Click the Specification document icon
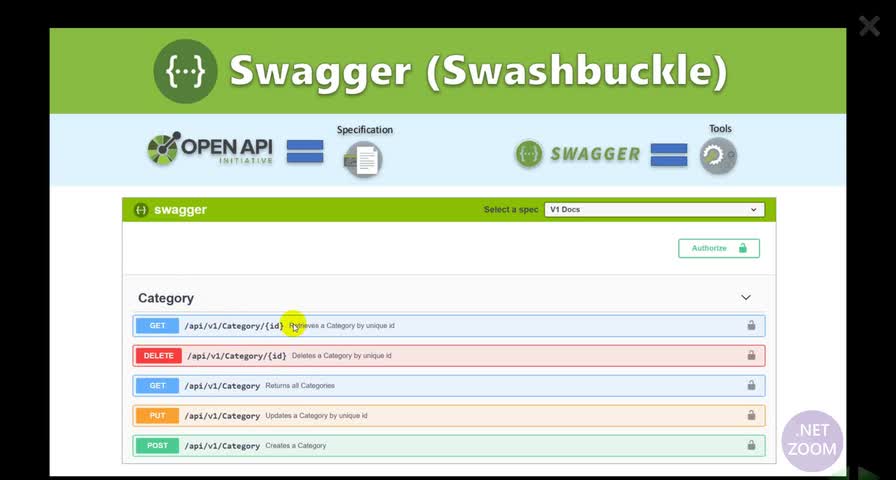This screenshot has width=896, height=480. coord(363,159)
